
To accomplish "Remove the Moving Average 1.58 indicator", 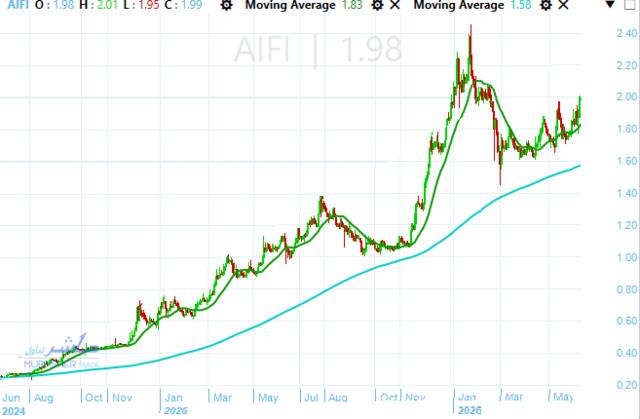I will pos(563,5).
